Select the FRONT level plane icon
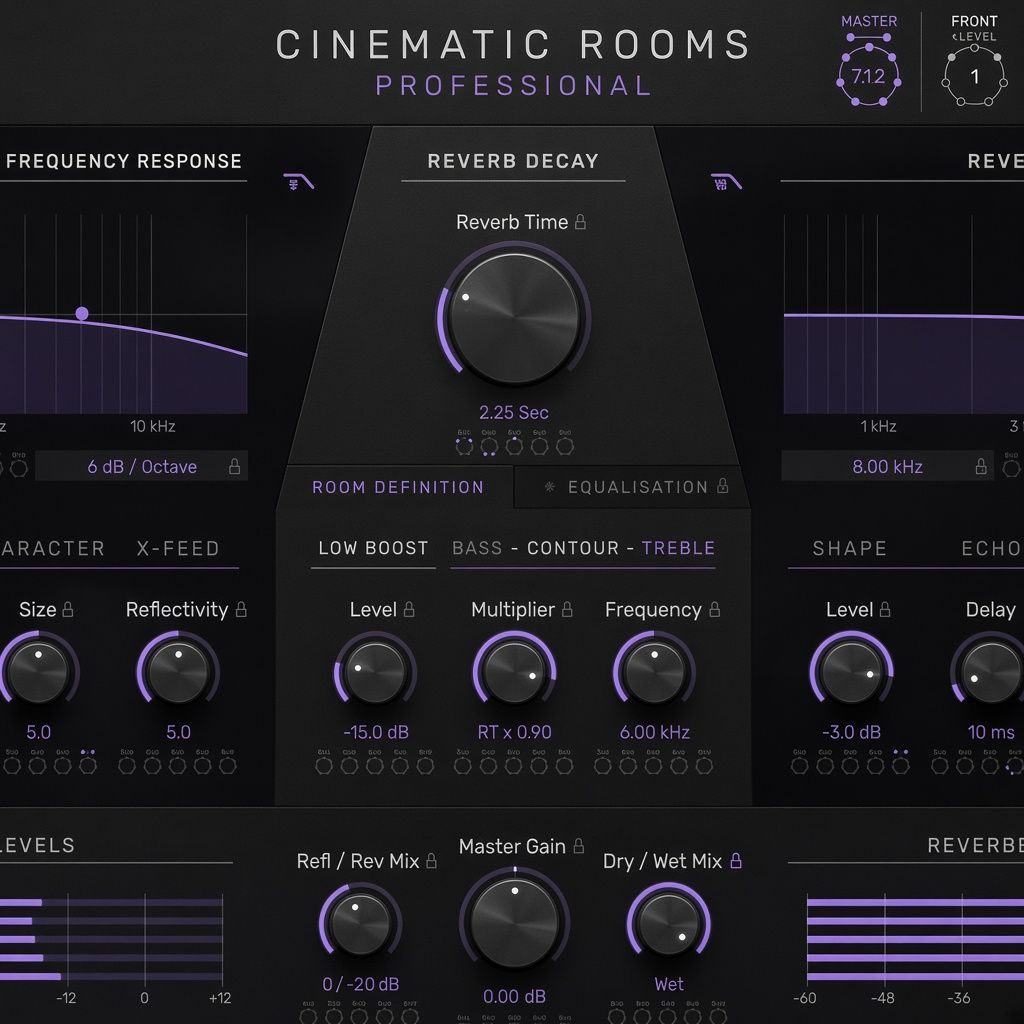This screenshot has height=1024, width=1024. pyautogui.click(x=974, y=76)
